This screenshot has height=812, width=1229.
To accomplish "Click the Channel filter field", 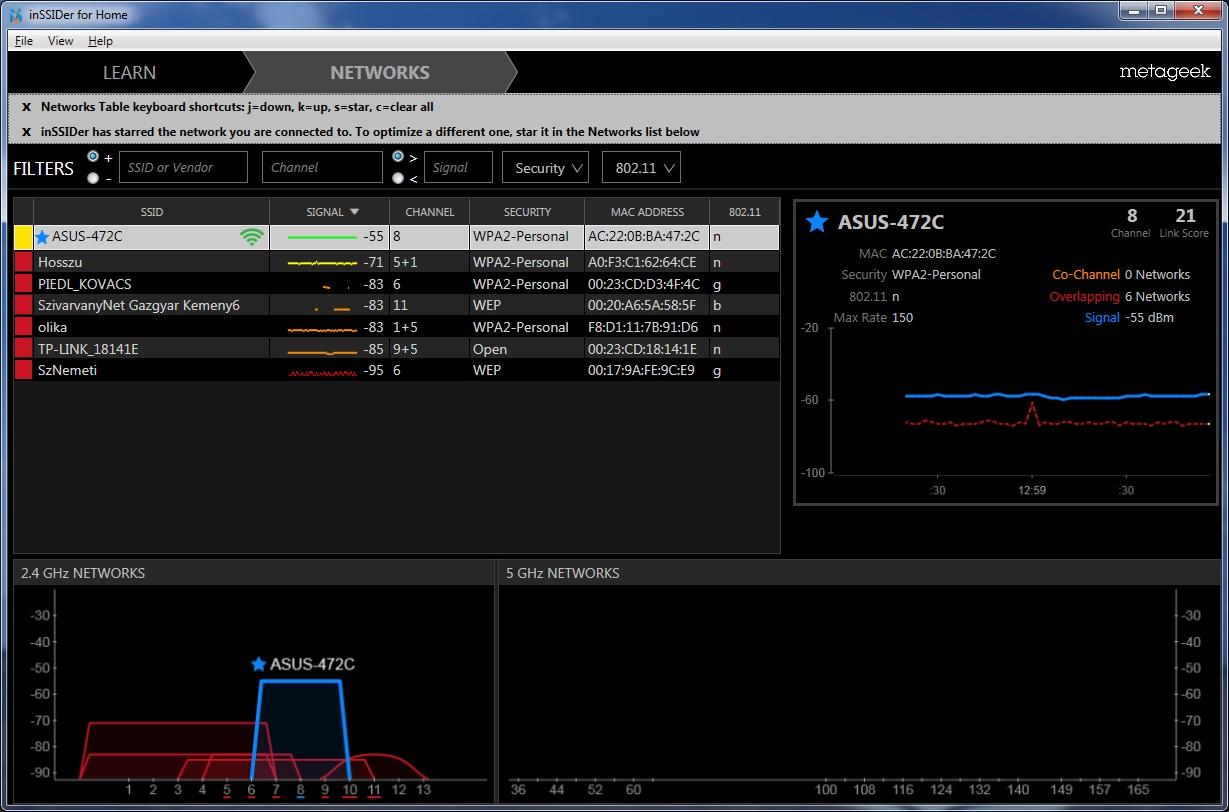I will pyautogui.click(x=322, y=168).
